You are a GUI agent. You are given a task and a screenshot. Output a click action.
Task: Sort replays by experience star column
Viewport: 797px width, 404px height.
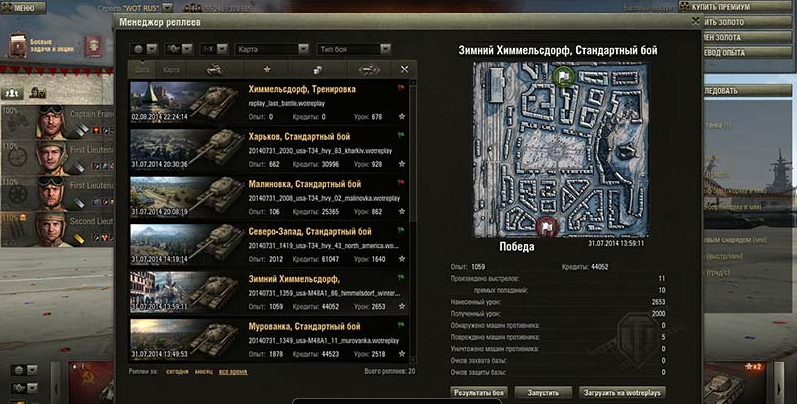point(267,70)
